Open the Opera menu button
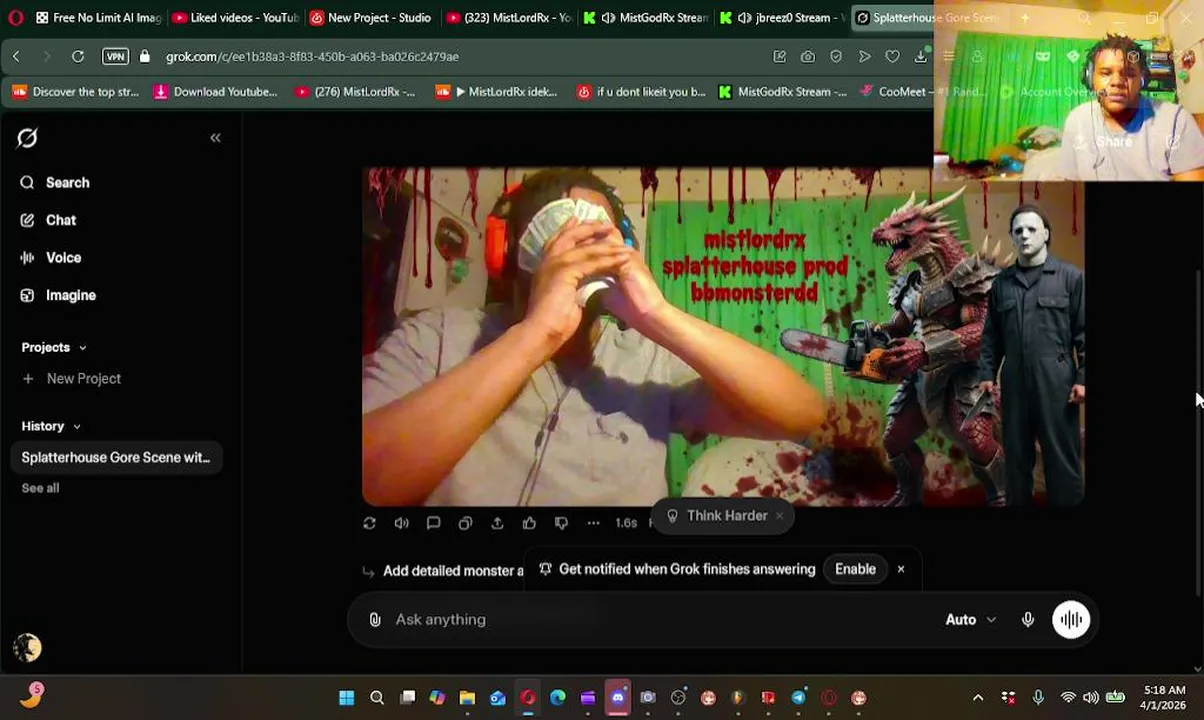 click(15, 18)
